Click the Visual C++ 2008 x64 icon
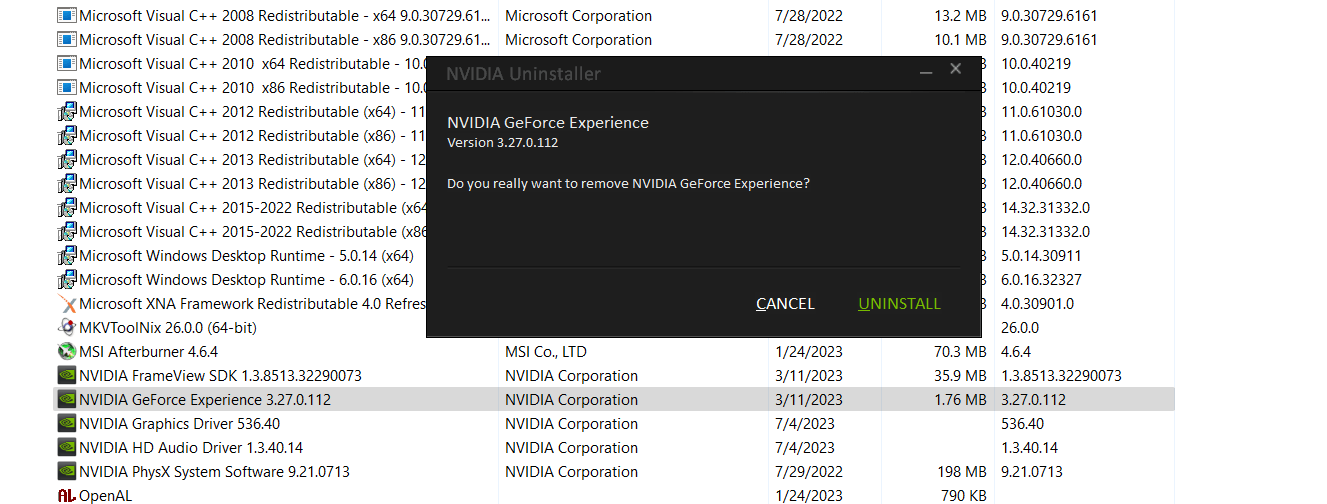The image size is (1327, 504). point(67,16)
